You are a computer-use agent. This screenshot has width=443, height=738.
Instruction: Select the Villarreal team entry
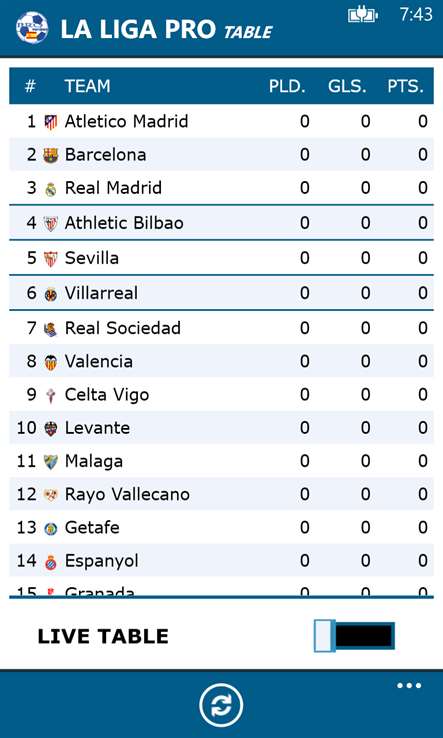tap(221, 293)
